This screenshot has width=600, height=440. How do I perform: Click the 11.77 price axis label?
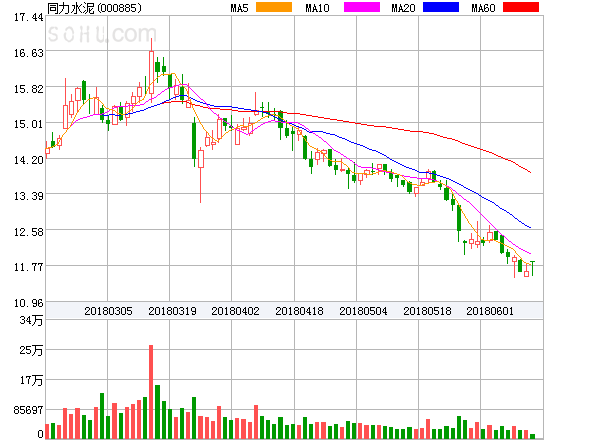click(x=29, y=267)
